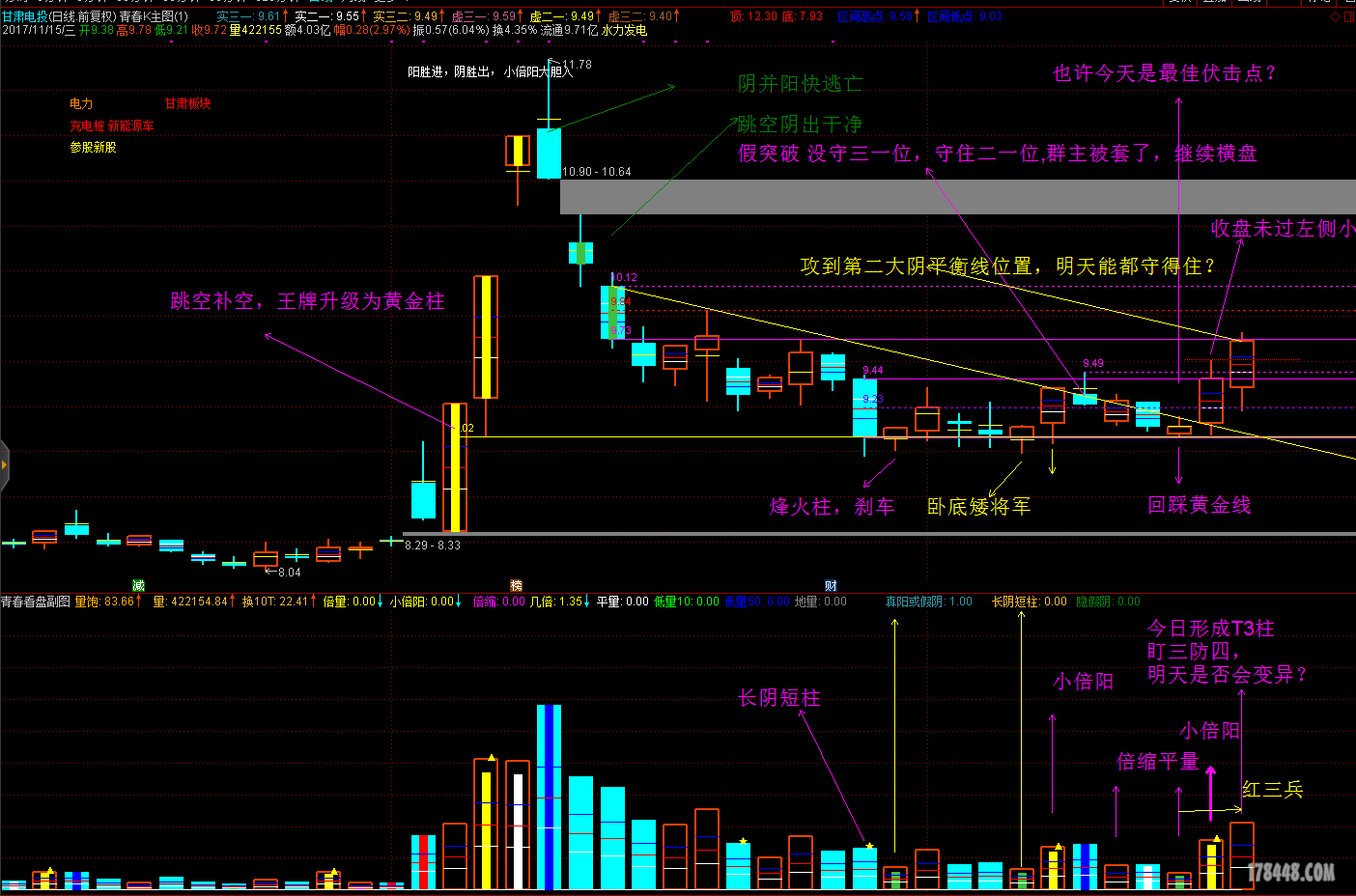Select the 长阴短柱 annotation in the volume pane
This screenshot has height=896, width=1356.
(778, 698)
